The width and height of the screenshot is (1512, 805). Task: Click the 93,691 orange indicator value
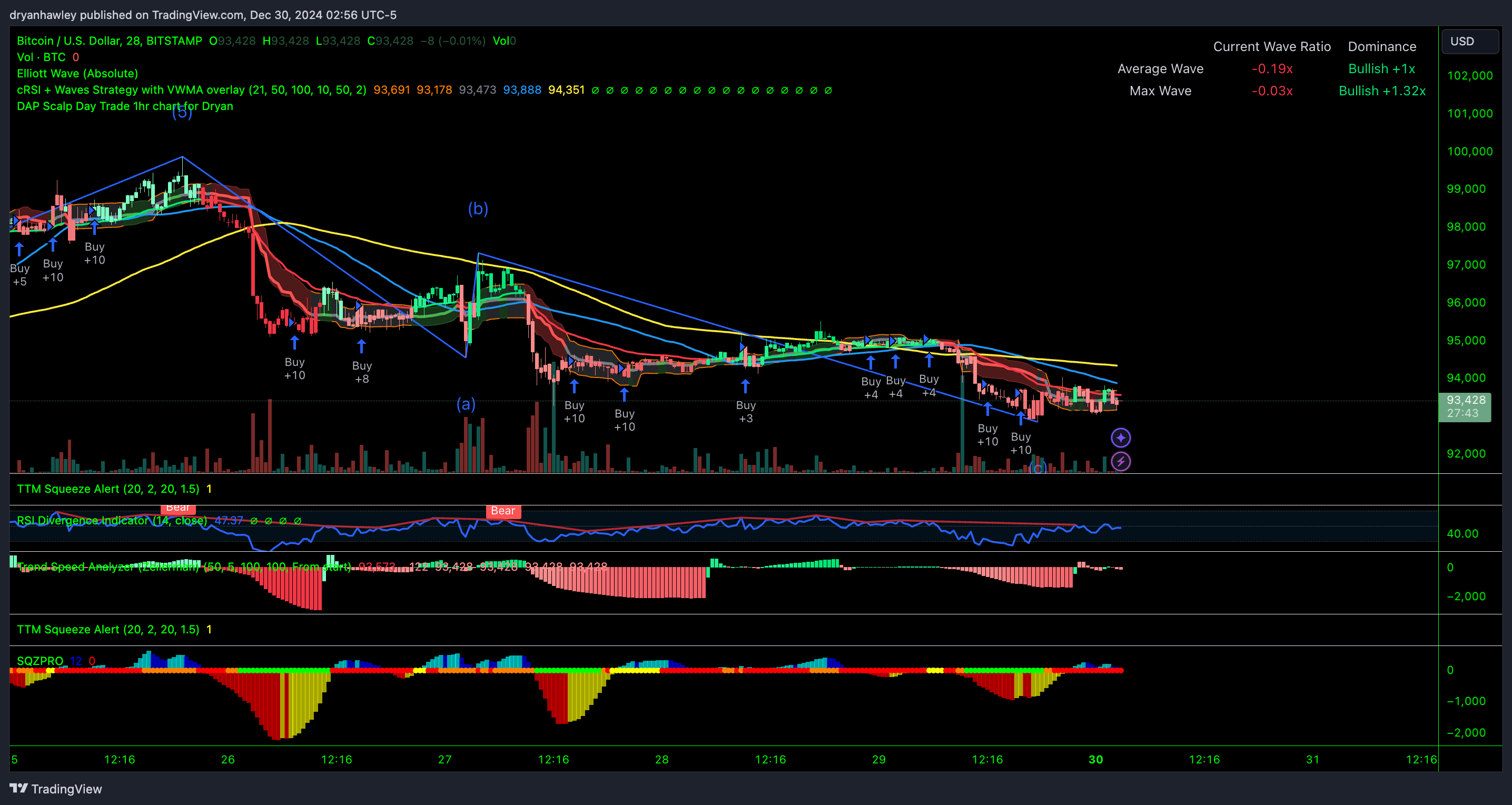pyautogui.click(x=391, y=90)
